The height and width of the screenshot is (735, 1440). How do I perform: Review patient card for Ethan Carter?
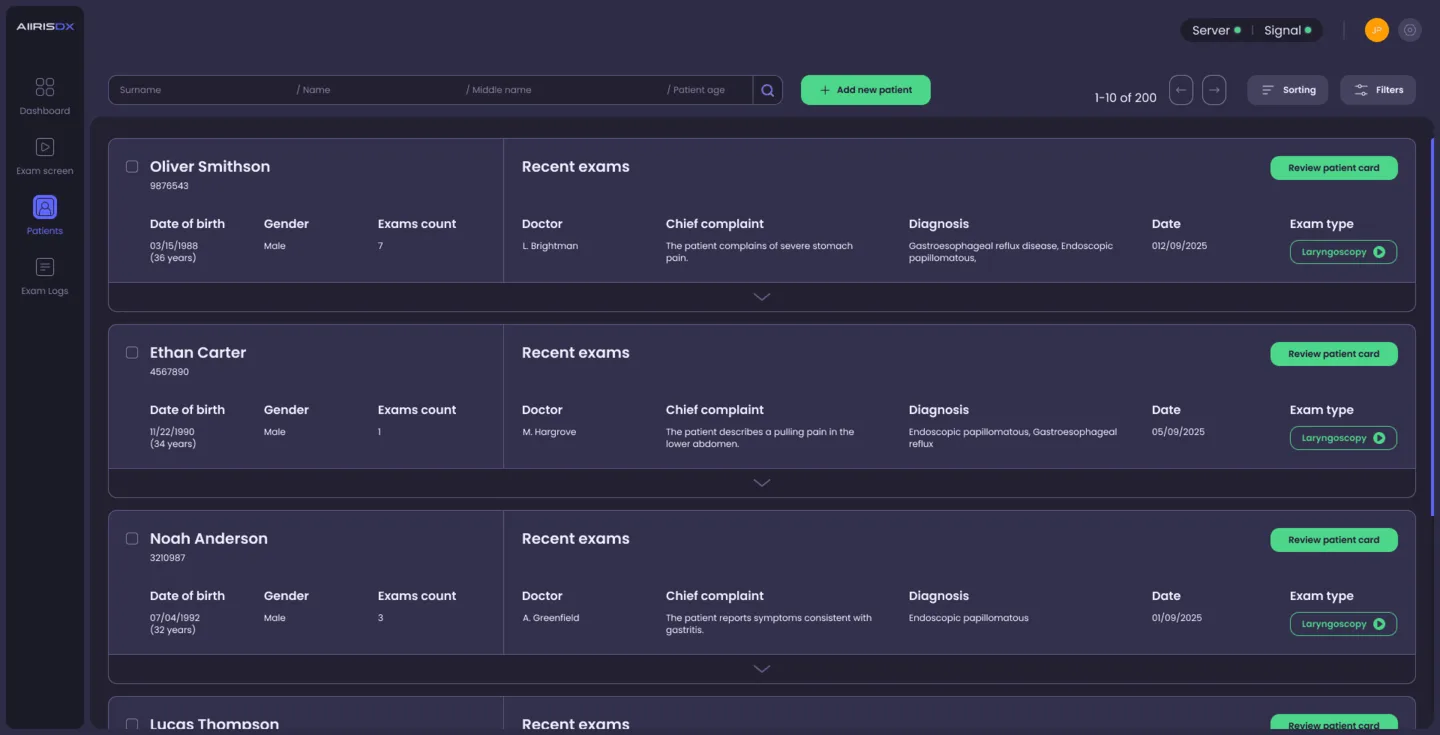[1334, 354]
